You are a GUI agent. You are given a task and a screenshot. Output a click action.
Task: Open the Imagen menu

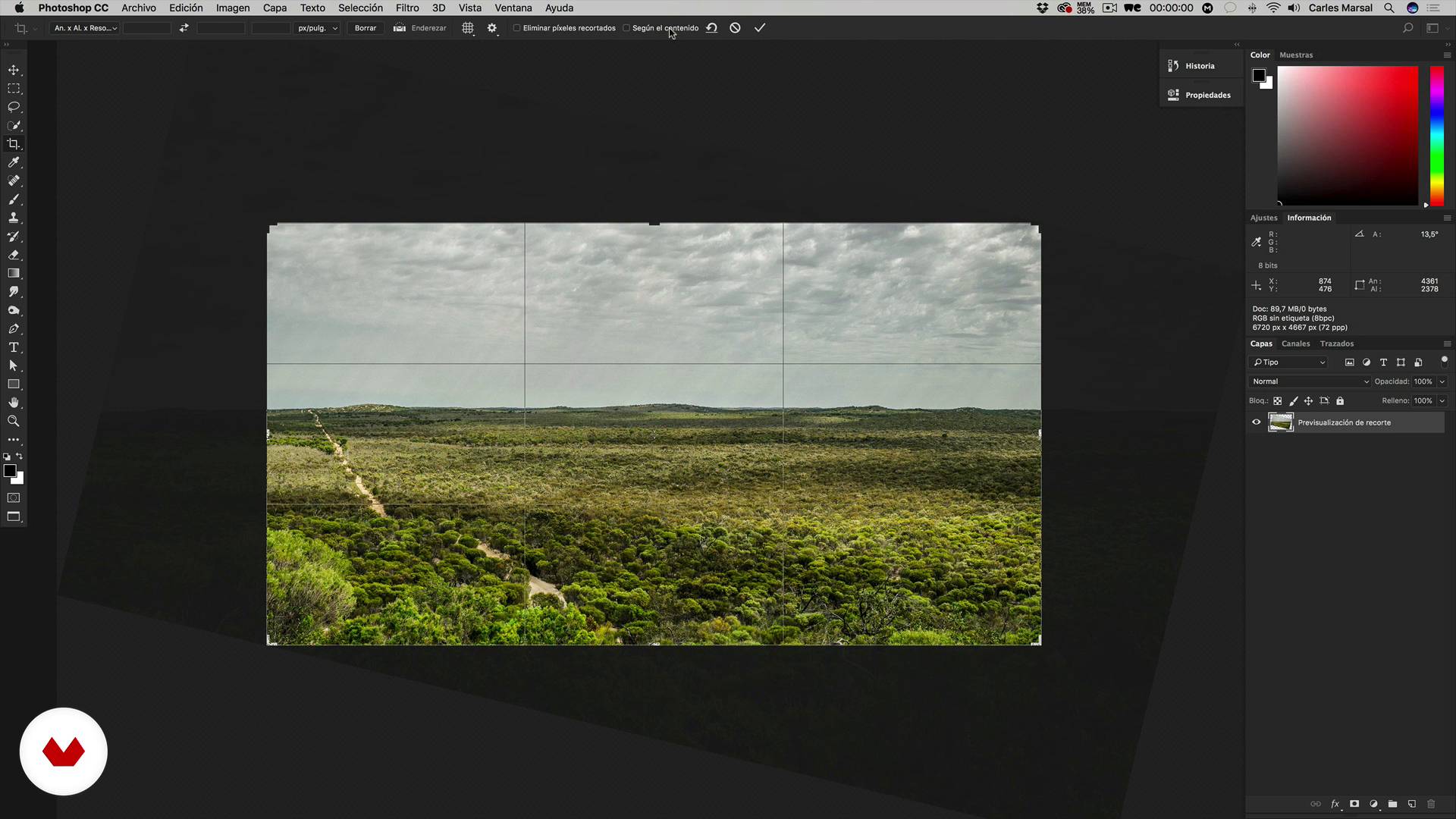(233, 8)
